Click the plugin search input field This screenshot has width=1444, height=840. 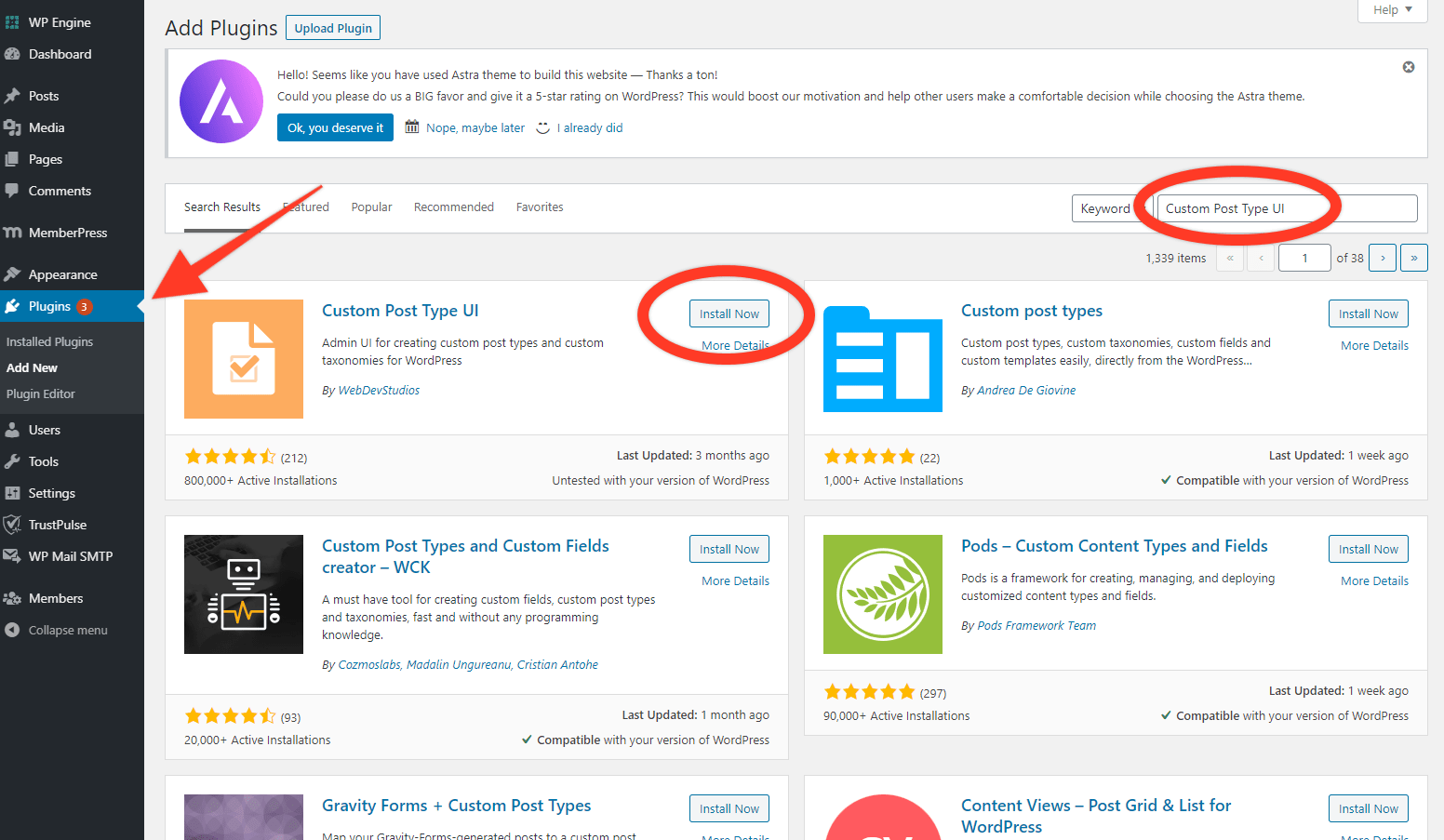pos(1288,208)
